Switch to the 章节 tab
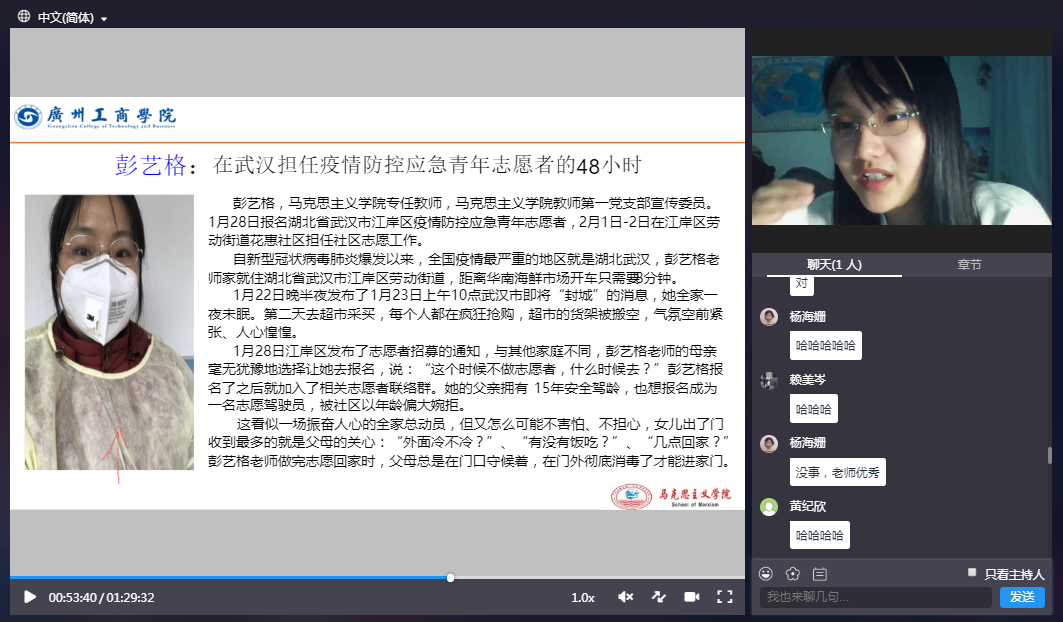This screenshot has width=1063, height=622. tap(969, 265)
